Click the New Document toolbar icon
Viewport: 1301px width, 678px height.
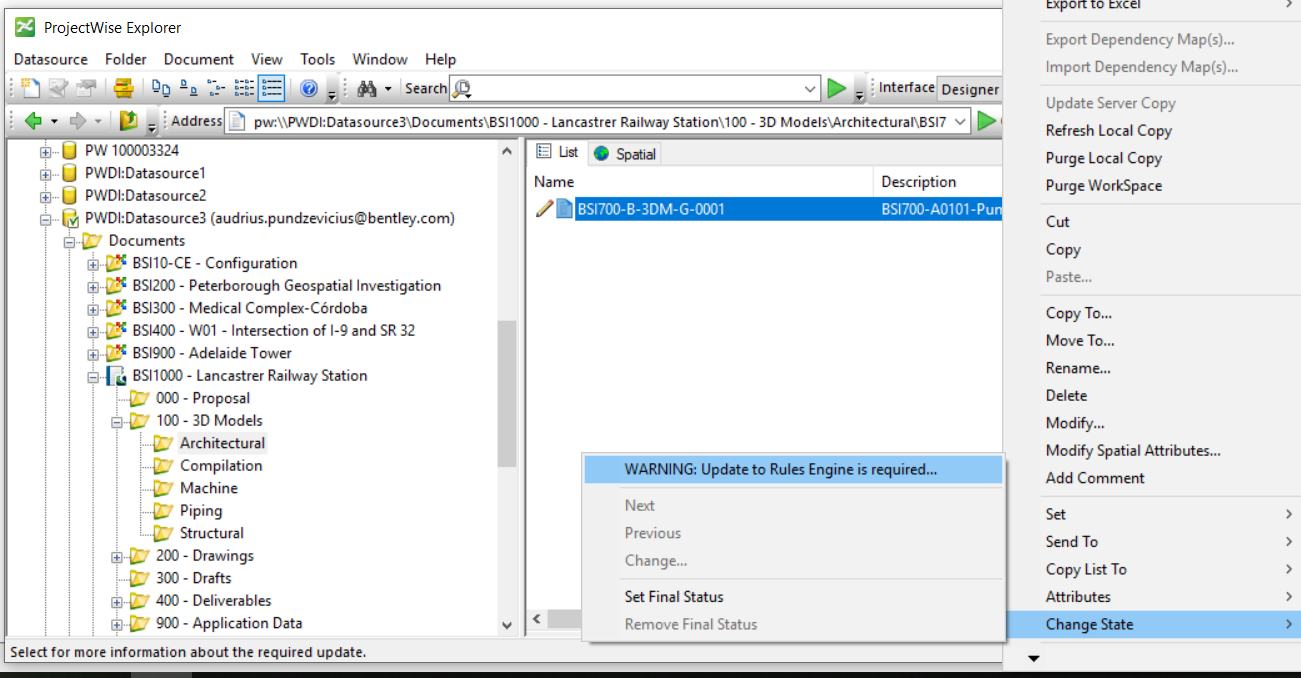(x=31, y=88)
